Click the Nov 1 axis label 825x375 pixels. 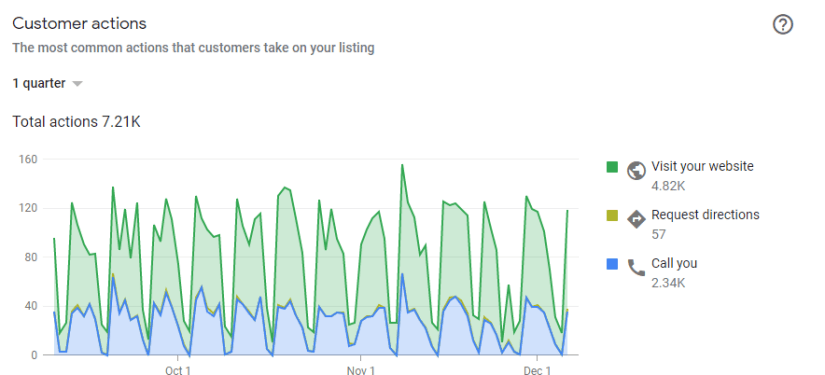(361, 370)
